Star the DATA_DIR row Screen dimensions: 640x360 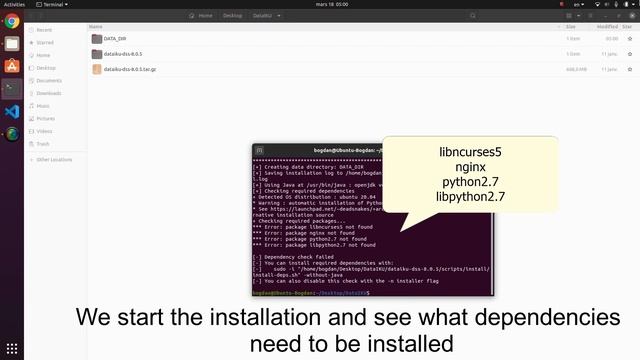pos(630,39)
